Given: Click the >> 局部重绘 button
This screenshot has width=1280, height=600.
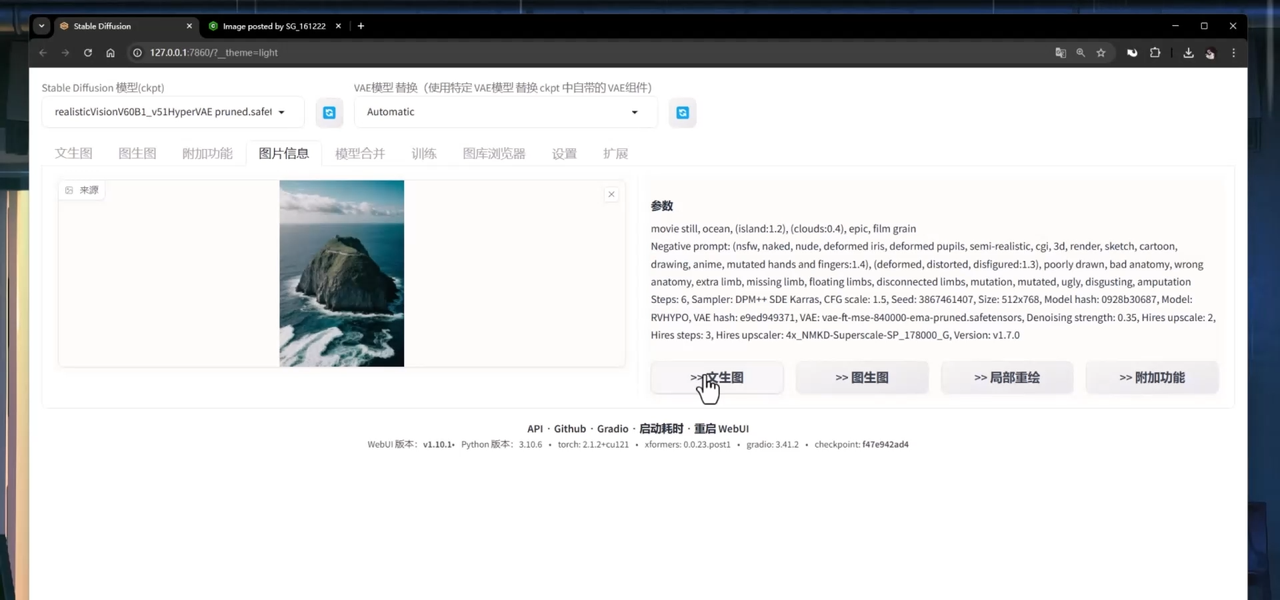Looking at the screenshot, I should click(x=1006, y=377).
